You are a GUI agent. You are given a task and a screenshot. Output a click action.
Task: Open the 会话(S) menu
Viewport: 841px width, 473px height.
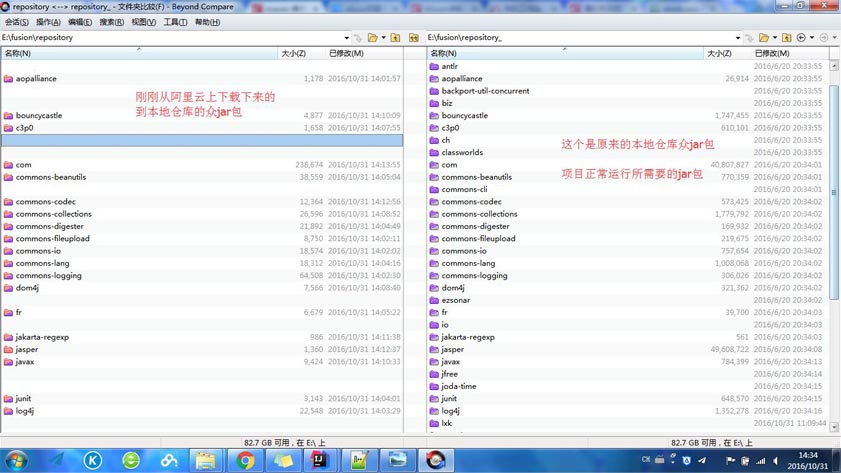(x=17, y=22)
